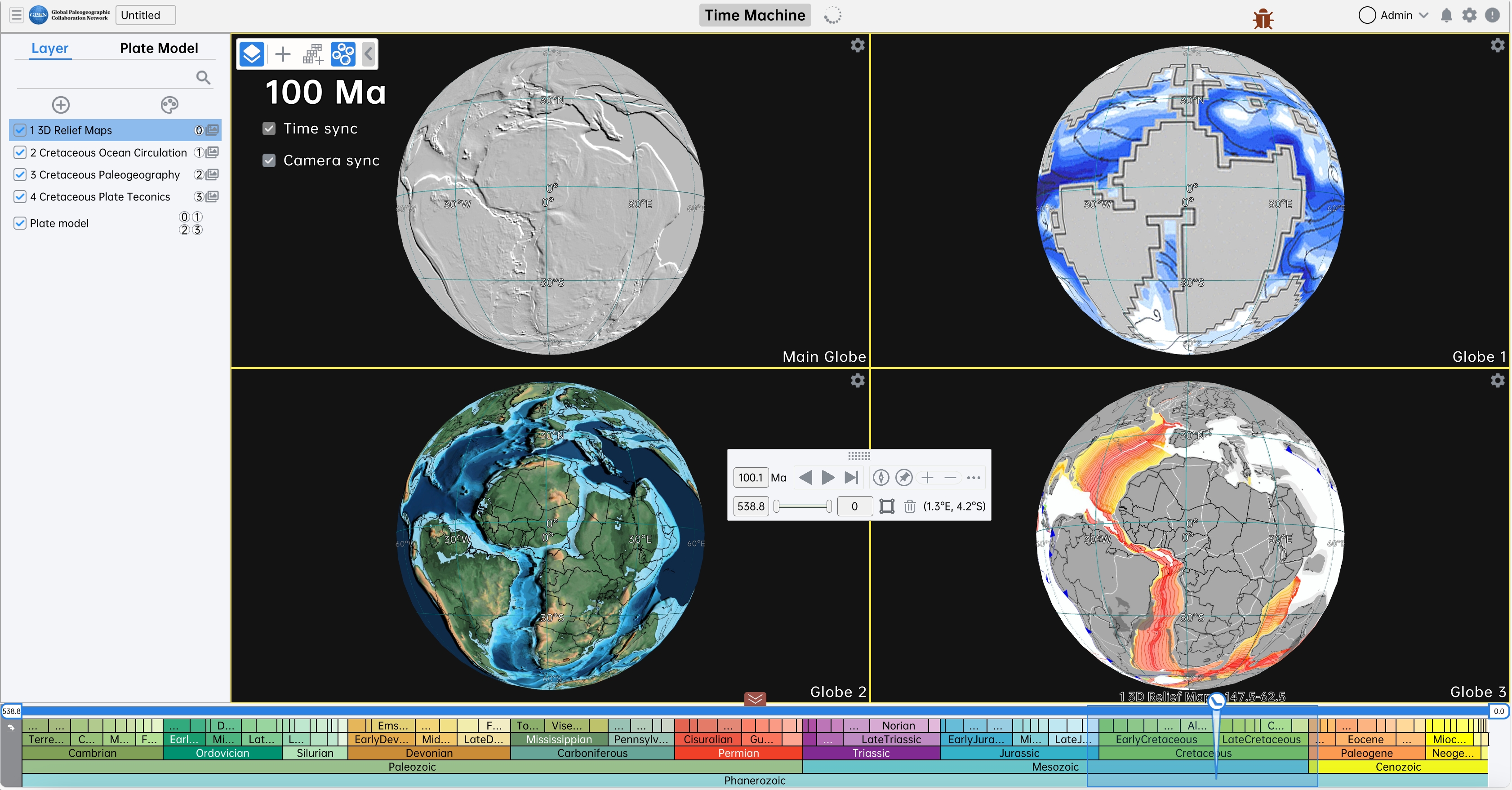
Task: Click the trash icon in time controller
Action: tap(909, 506)
